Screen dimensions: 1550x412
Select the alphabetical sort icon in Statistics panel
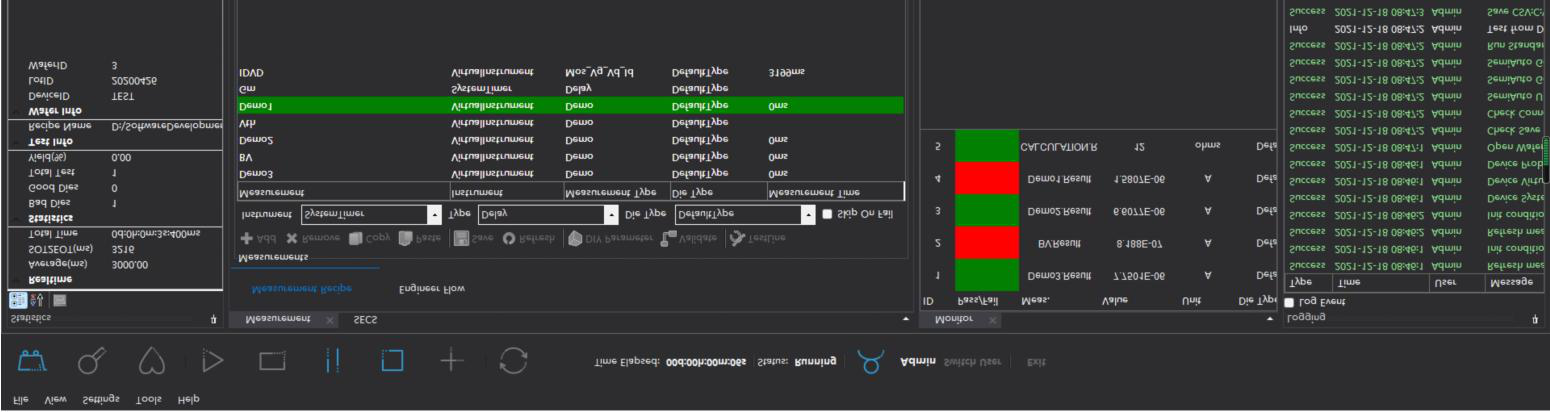pos(38,299)
